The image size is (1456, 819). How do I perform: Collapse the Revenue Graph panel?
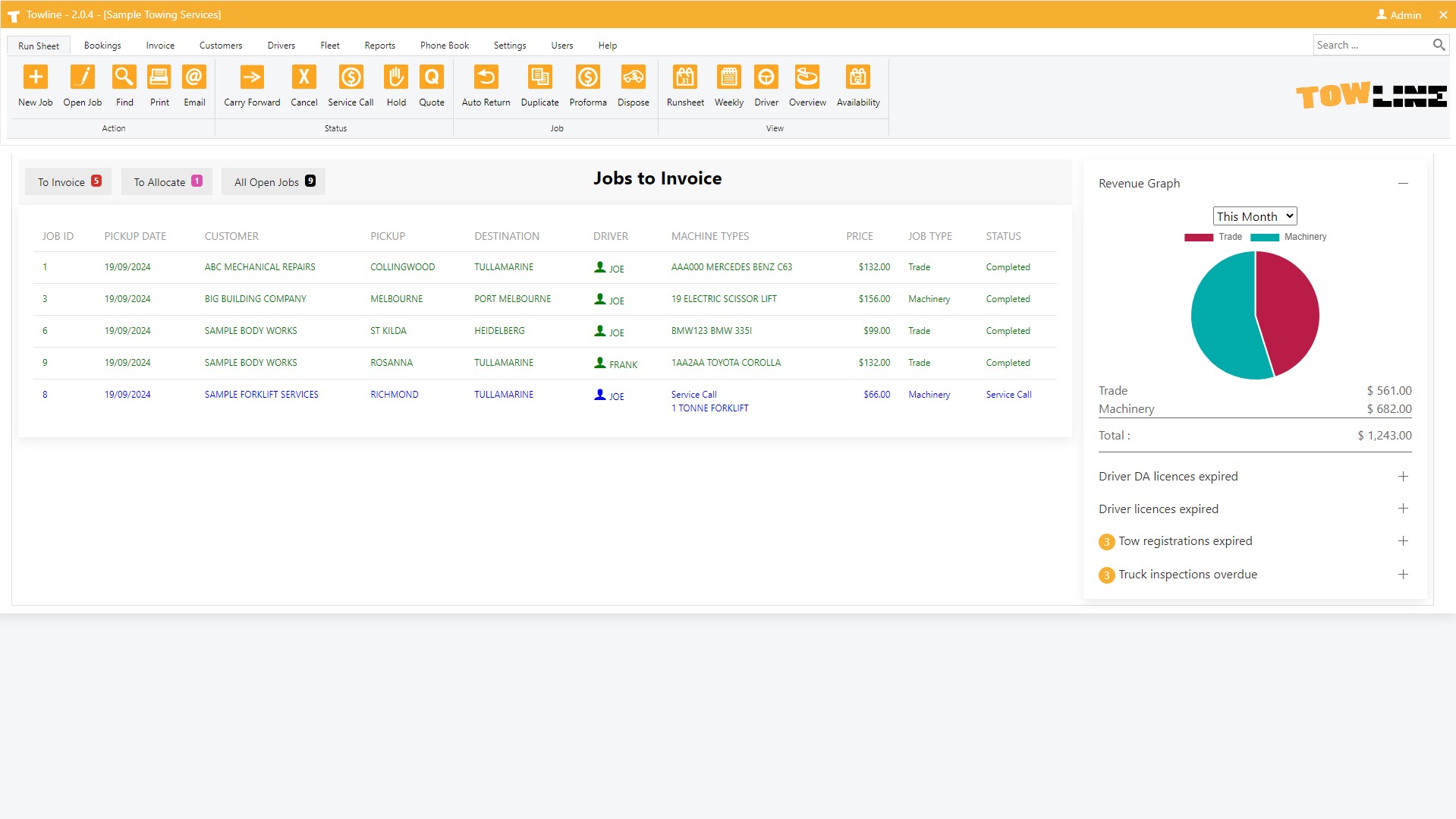point(1403,184)
